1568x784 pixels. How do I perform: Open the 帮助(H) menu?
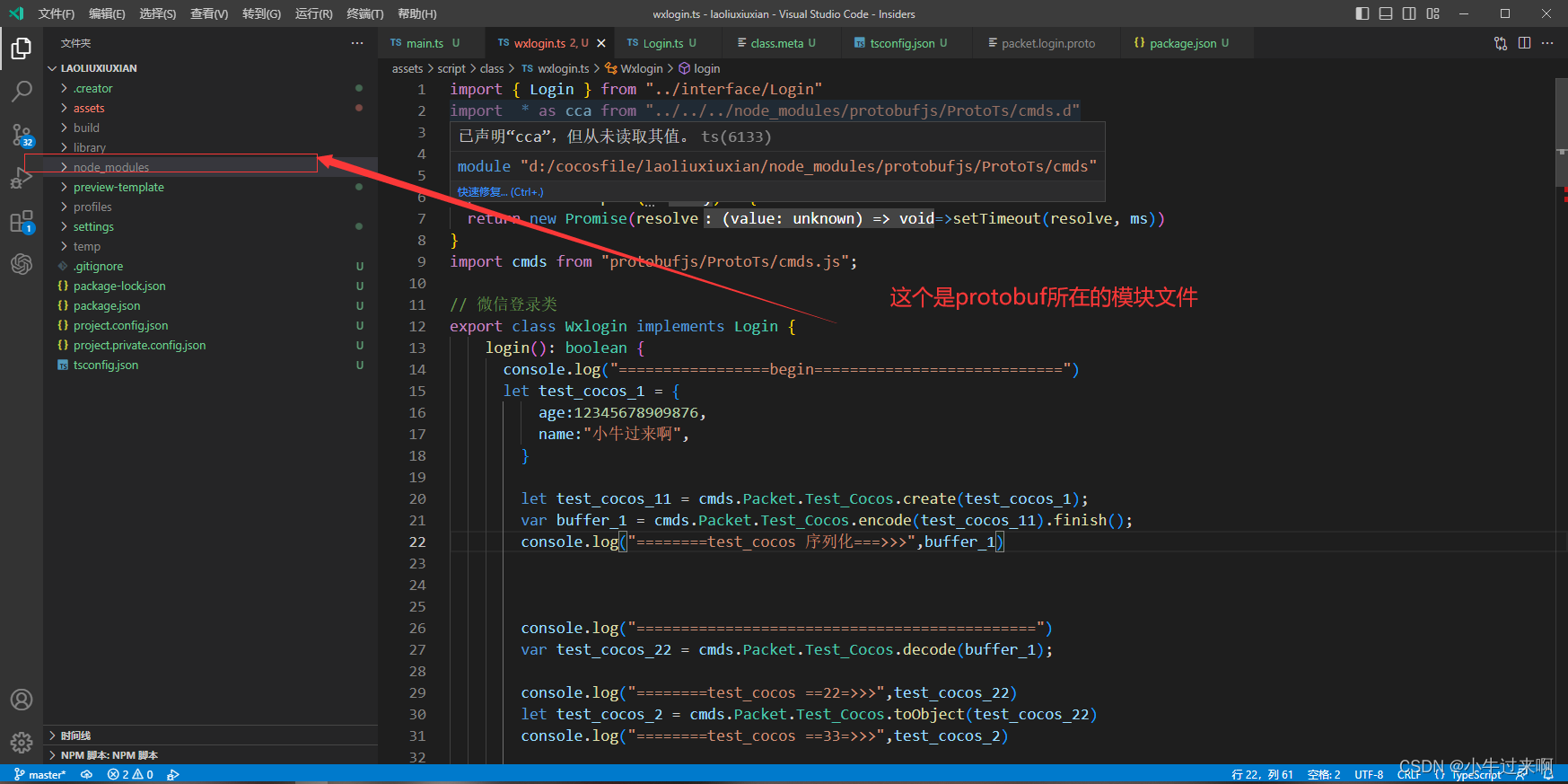(417, 13)
